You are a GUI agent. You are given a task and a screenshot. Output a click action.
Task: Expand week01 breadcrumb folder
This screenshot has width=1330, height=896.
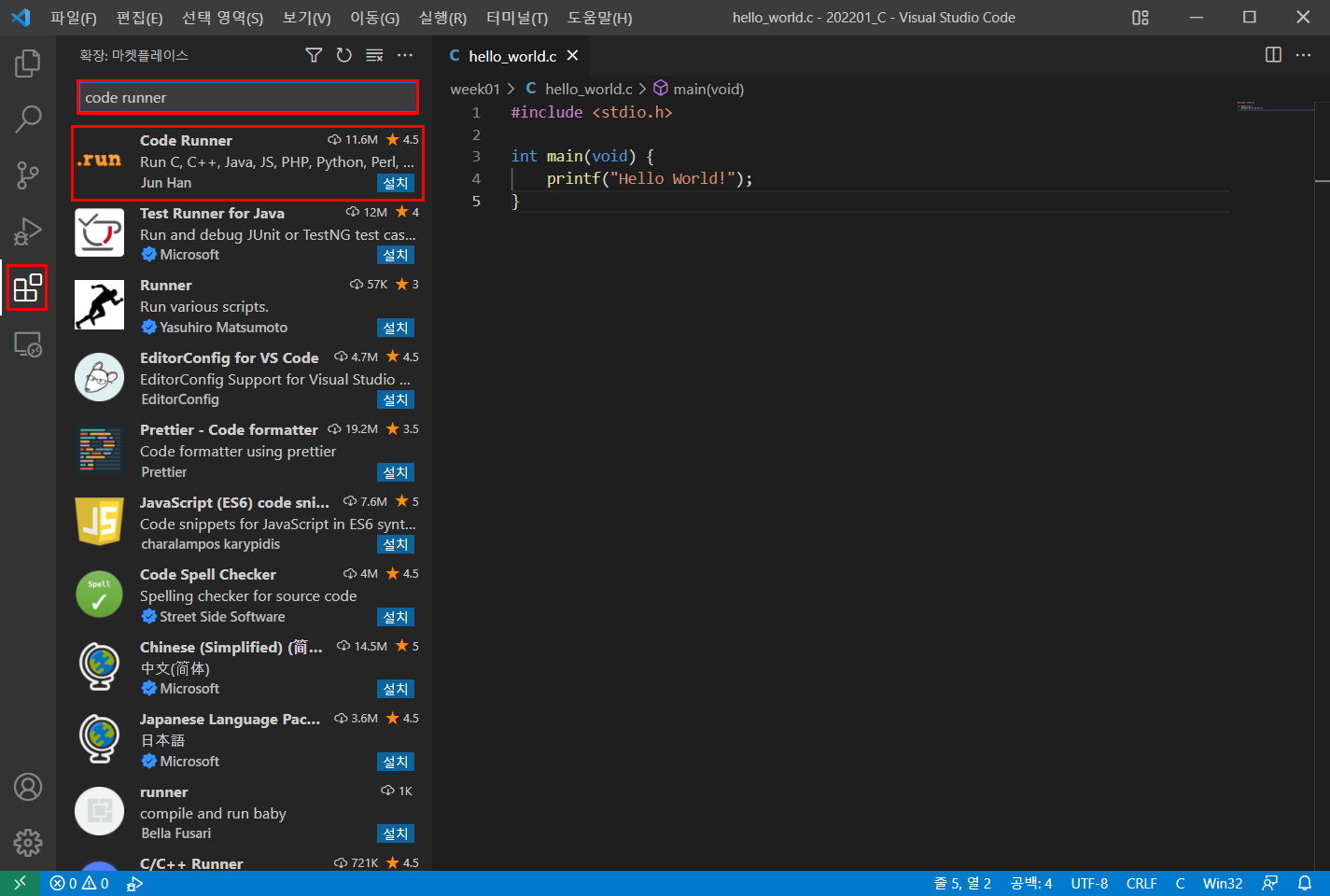tap(475, 89)
